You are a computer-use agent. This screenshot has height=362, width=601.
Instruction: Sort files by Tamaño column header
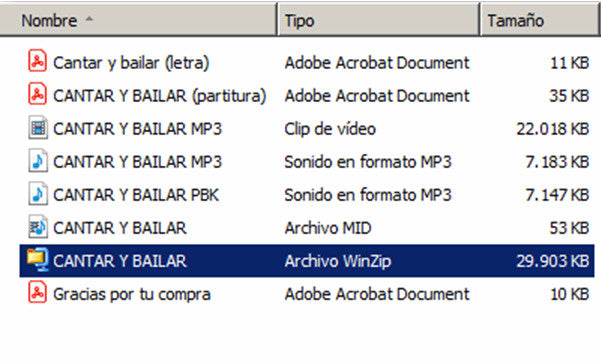540,20
